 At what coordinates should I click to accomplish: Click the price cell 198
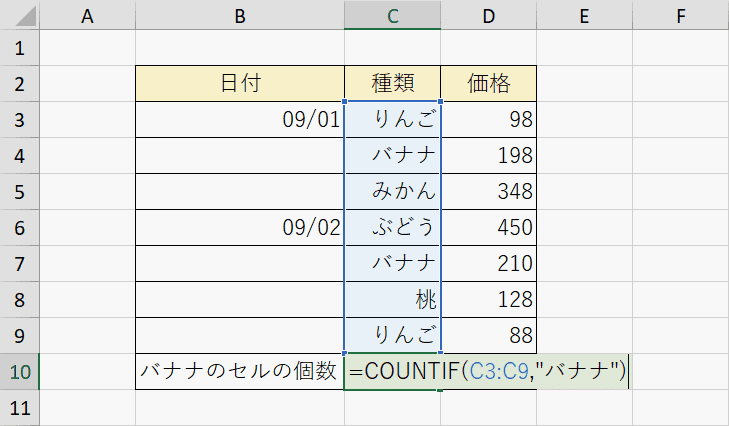(x=488, y=155)
